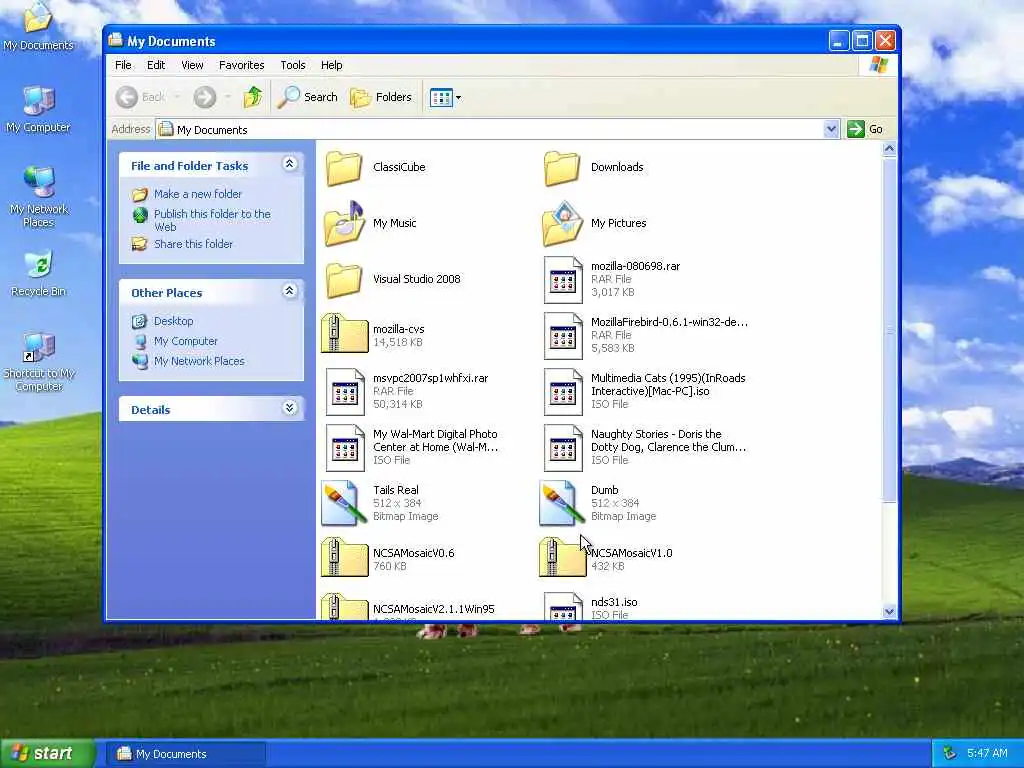Select the My Wal-Mart Digital Photo ISO icon
The image size is (1024, 768).
tap(345, 448)
